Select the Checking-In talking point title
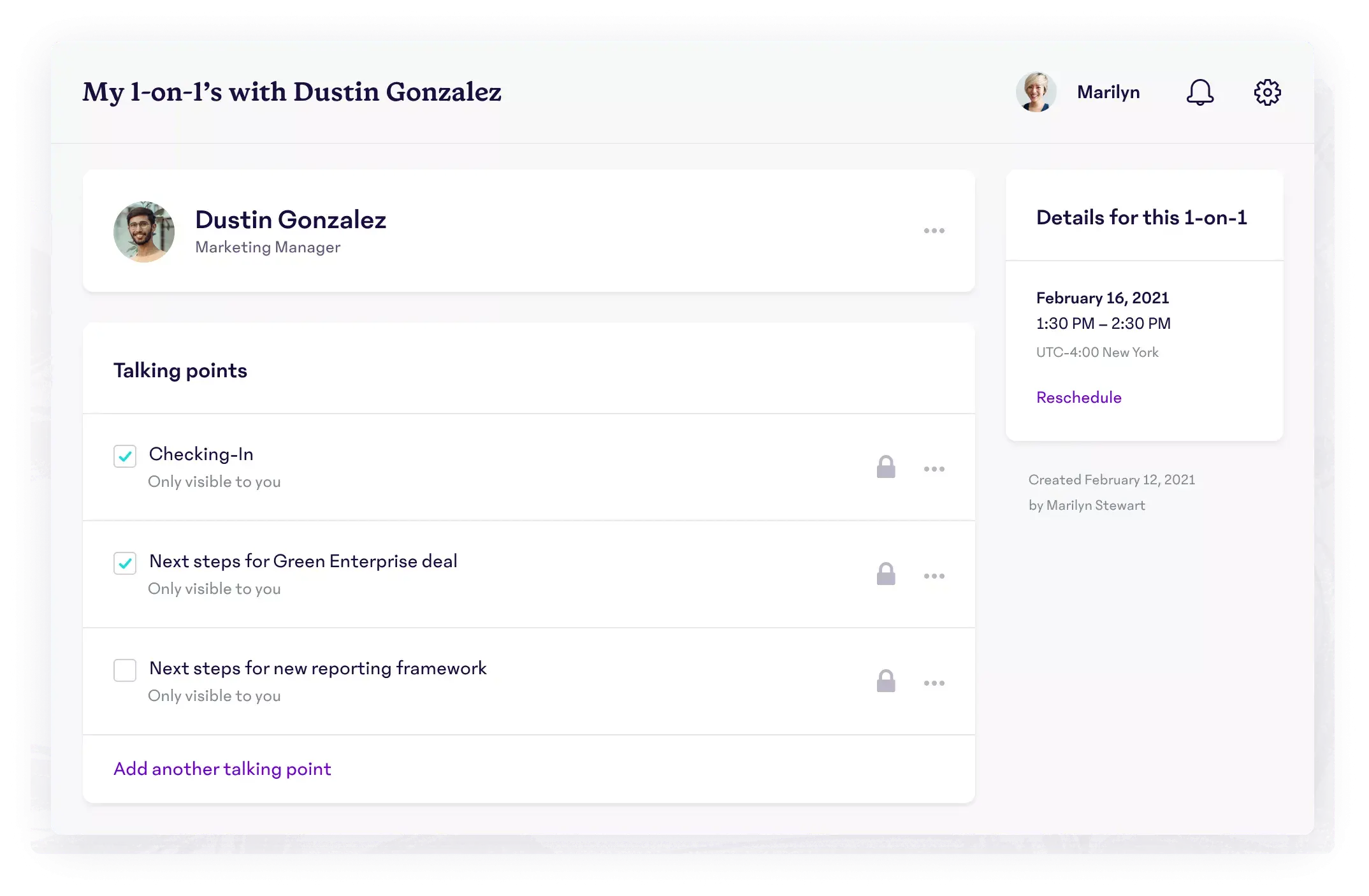This screenshot has height=896, width=1369. [201, 454]
